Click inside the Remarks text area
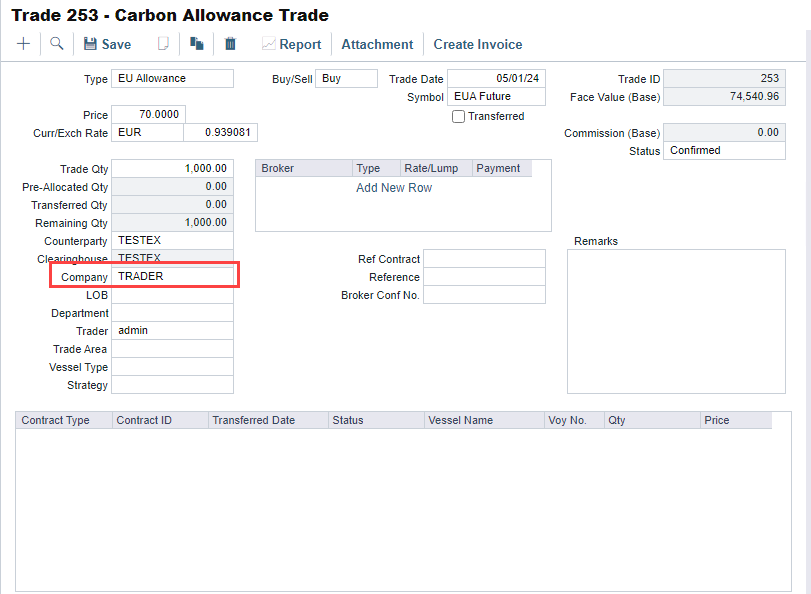 click(675, 320)
